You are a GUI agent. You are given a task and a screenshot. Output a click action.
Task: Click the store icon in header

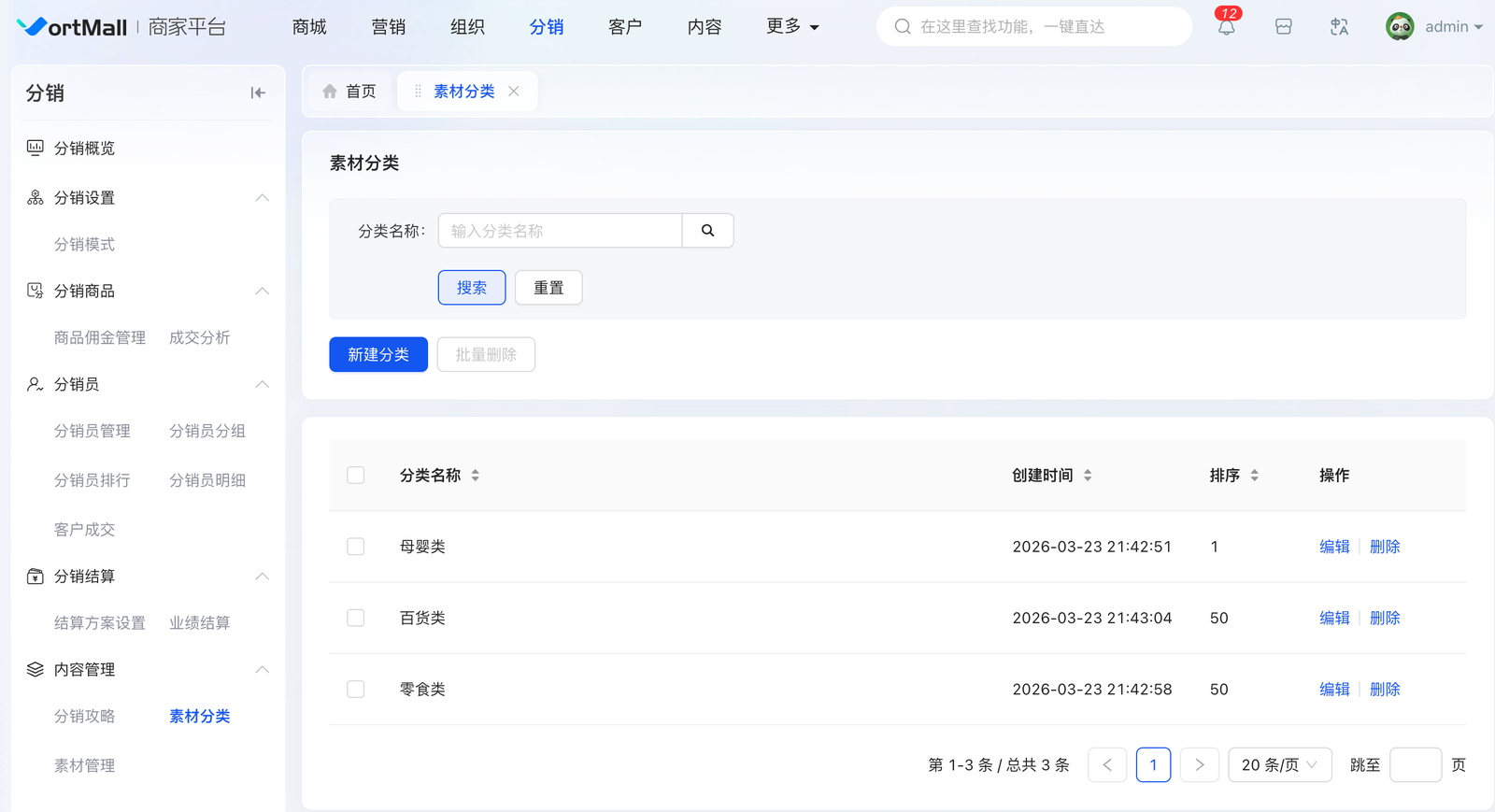[x=1283, y=27]
